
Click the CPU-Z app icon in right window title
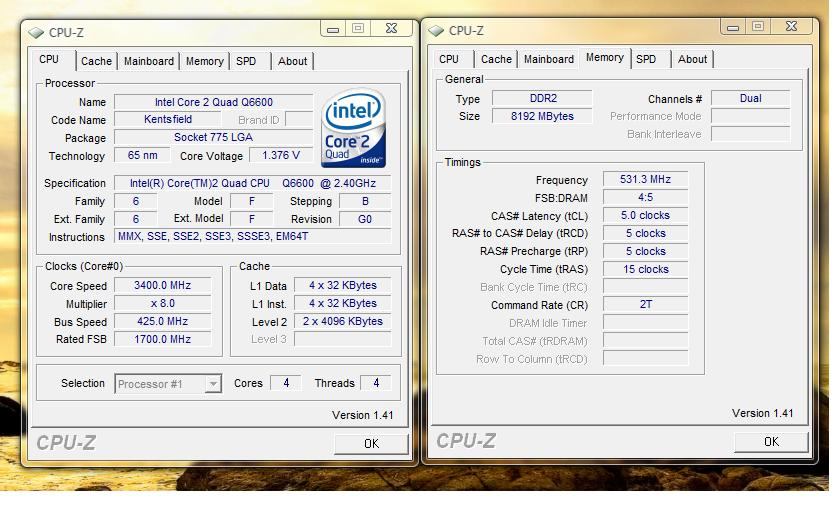(436, 31)
